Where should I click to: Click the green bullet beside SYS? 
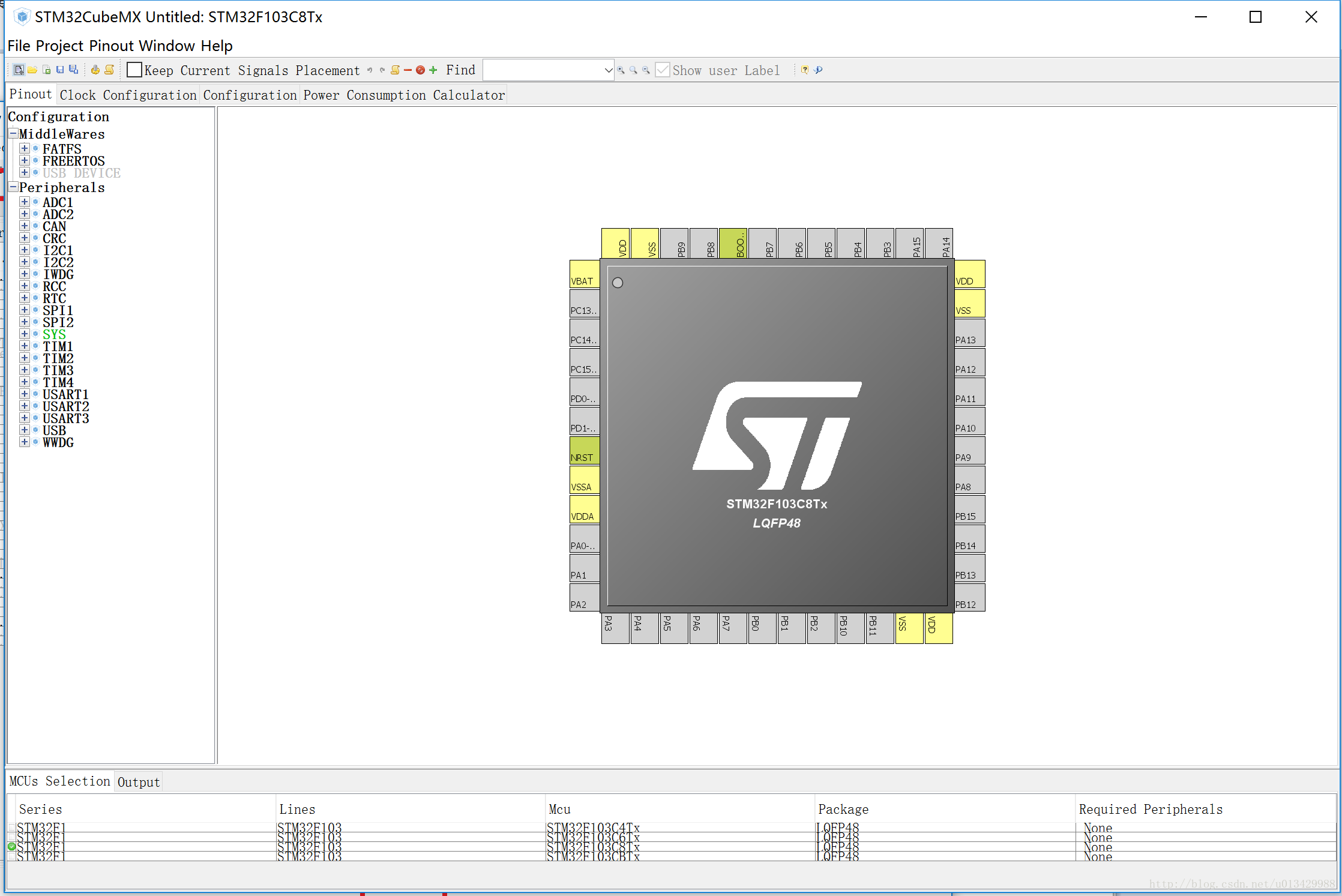[x=35, y=334]
